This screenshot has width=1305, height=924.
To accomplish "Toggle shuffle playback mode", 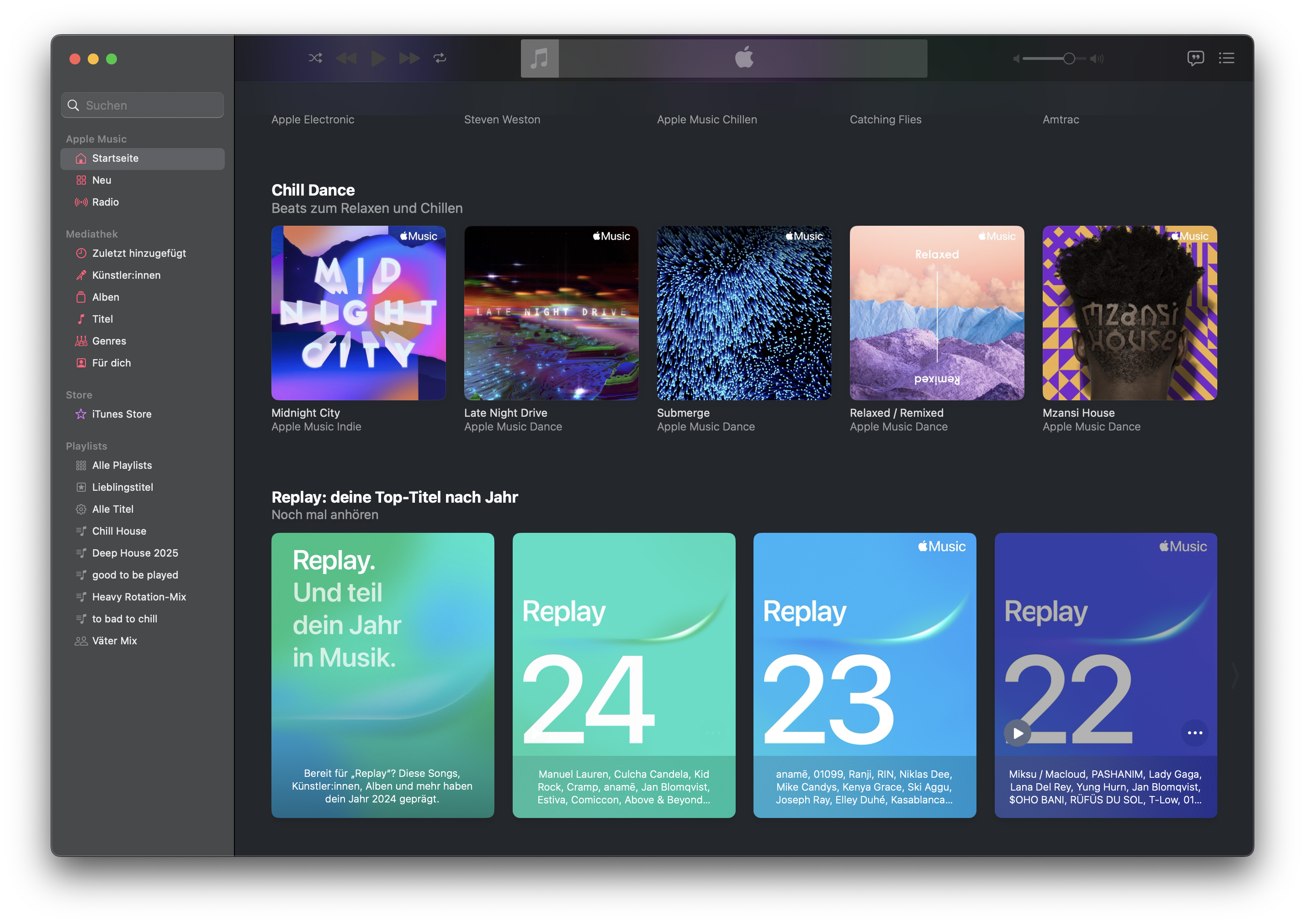I will tap(315, 58).
